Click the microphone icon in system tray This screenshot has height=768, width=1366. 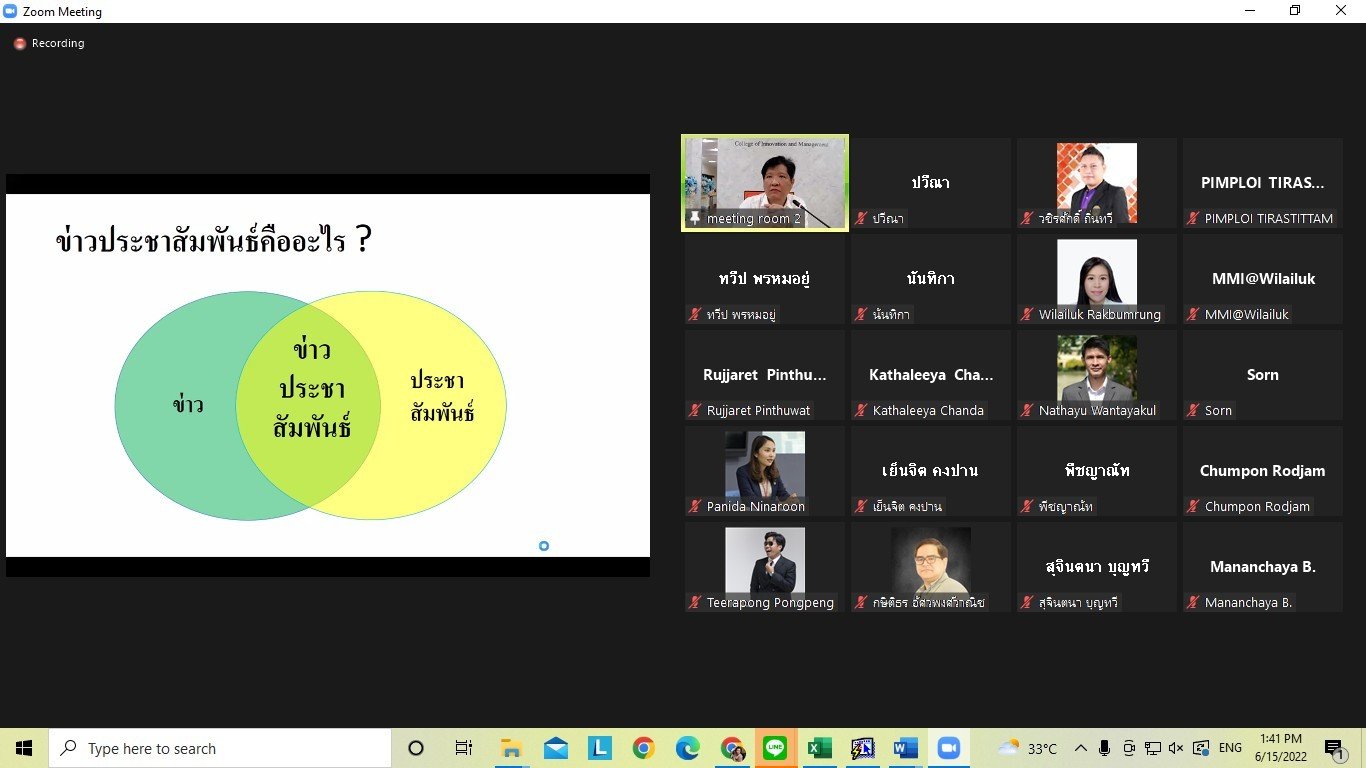(1105, 748)
